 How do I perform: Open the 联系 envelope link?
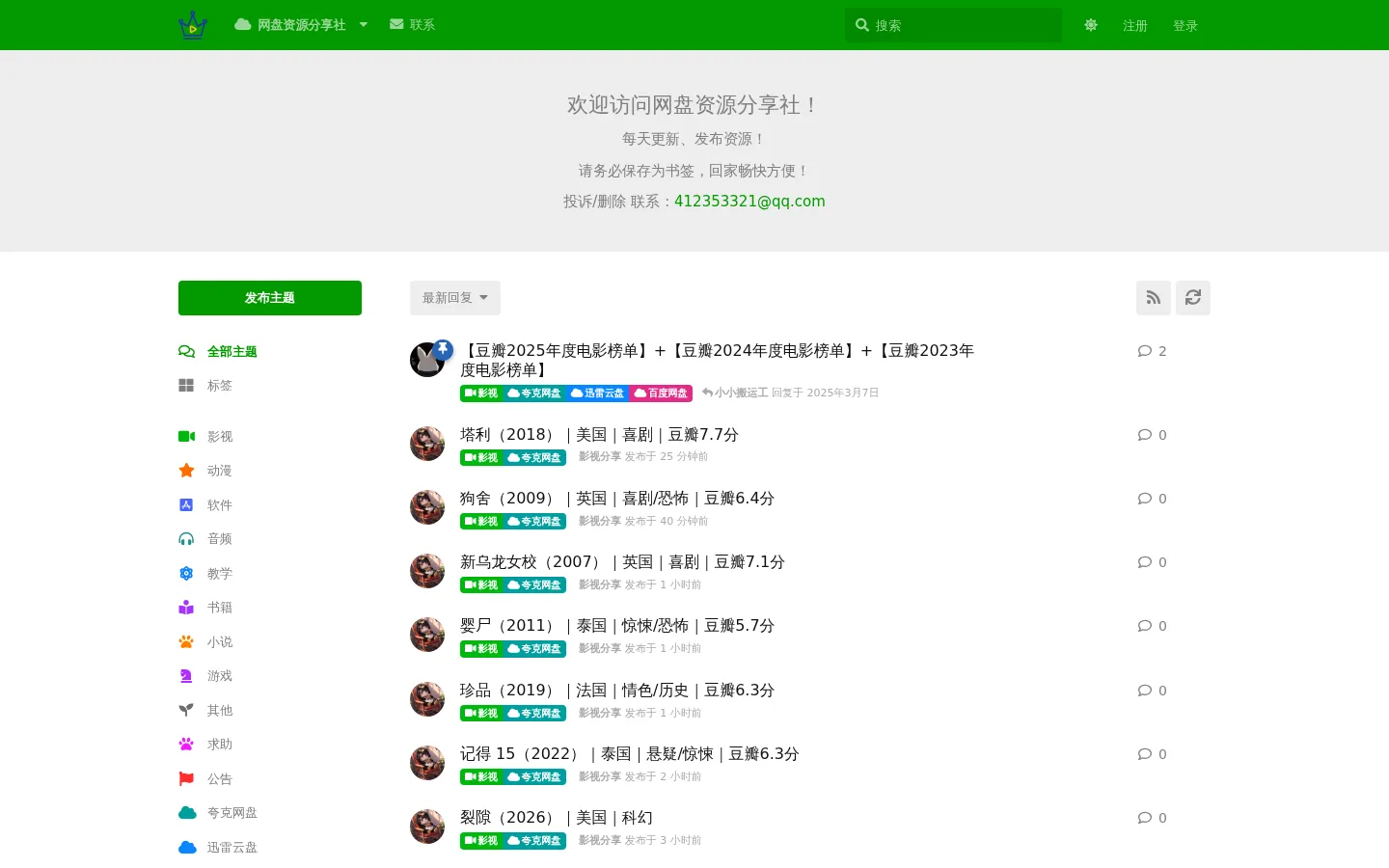[412, 25]
